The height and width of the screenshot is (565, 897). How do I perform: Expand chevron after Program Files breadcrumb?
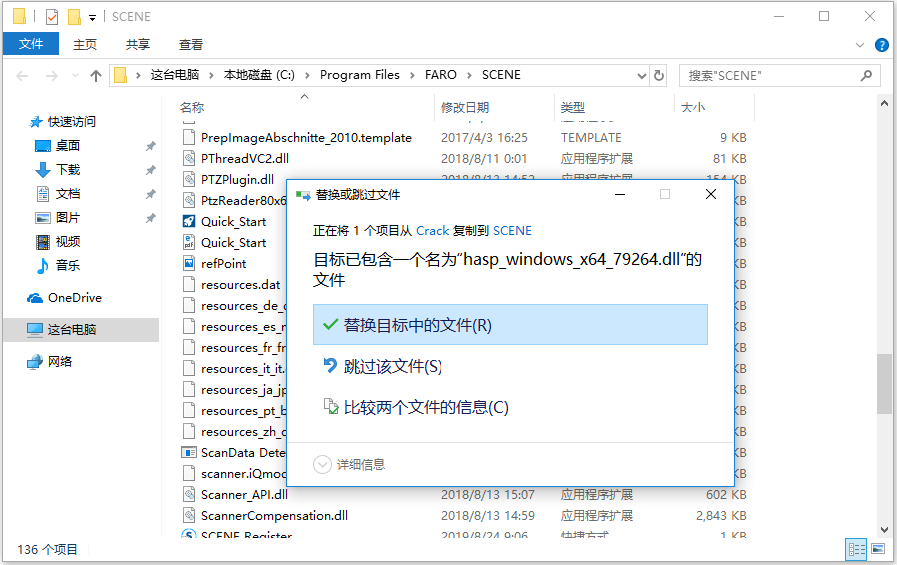412,75
